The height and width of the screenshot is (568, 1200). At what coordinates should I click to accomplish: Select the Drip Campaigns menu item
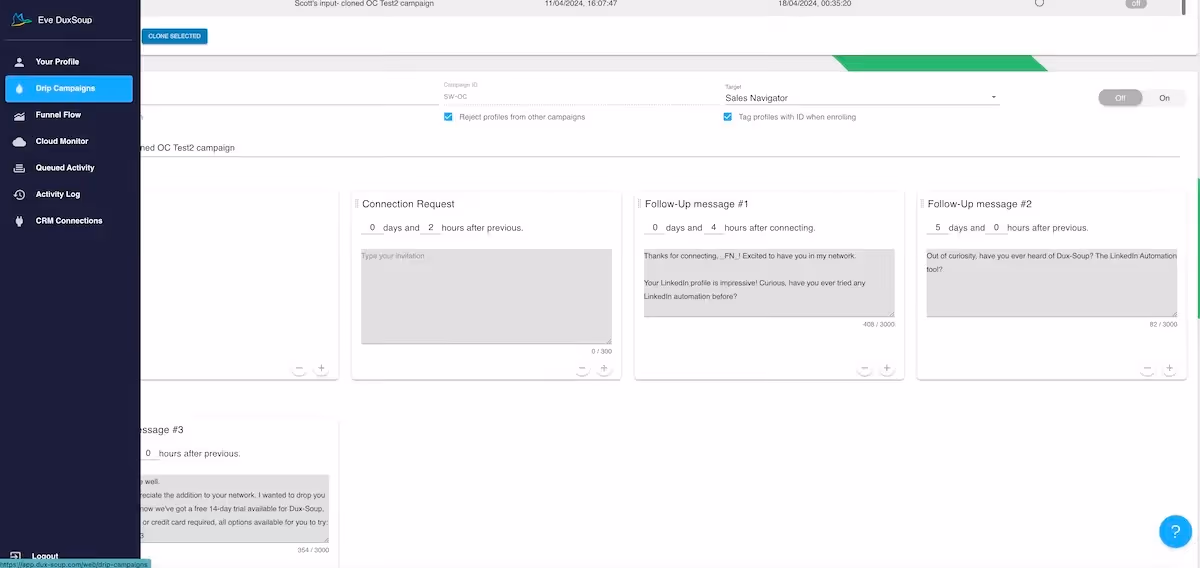69,88
